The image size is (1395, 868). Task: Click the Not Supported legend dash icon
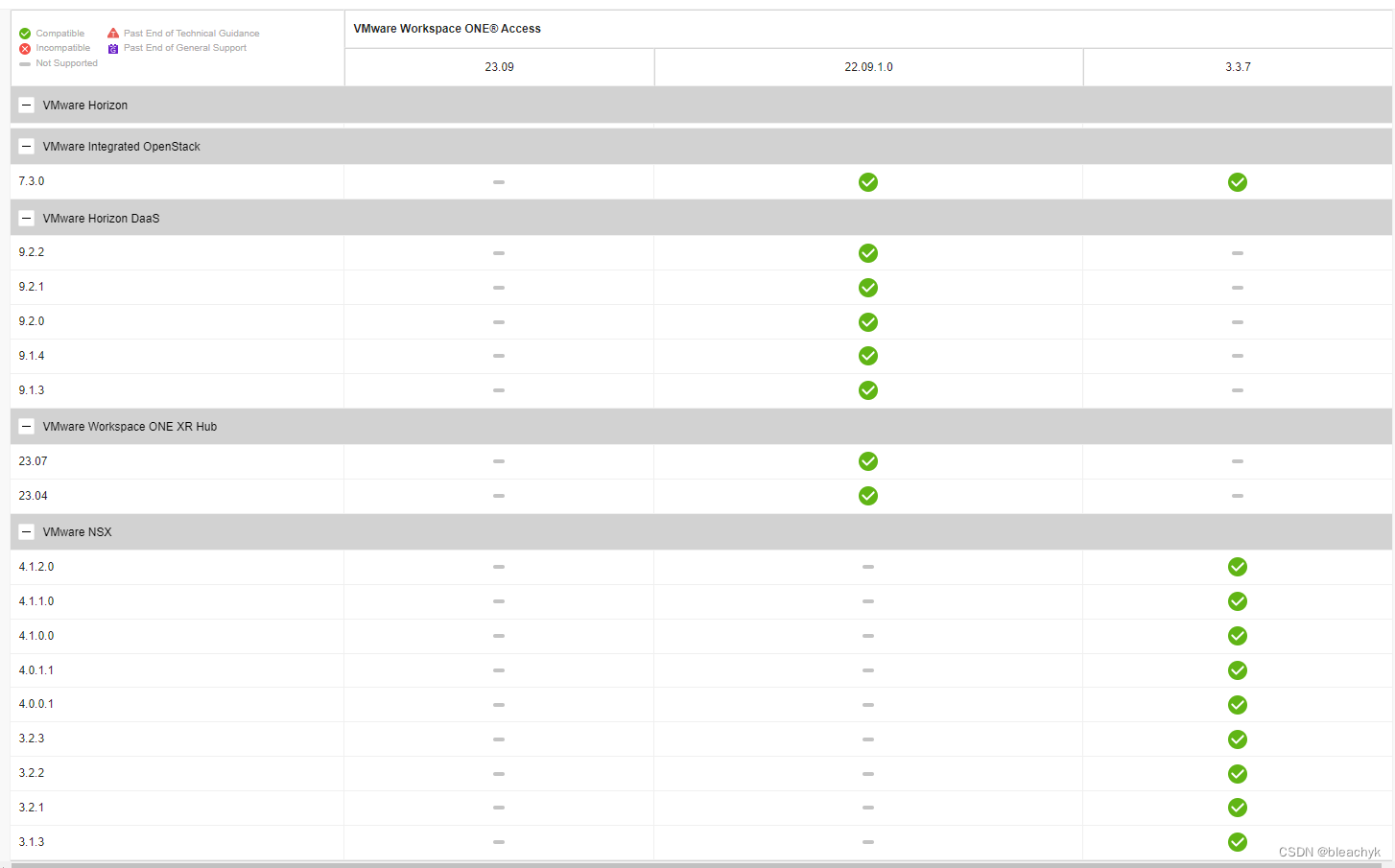24,63
